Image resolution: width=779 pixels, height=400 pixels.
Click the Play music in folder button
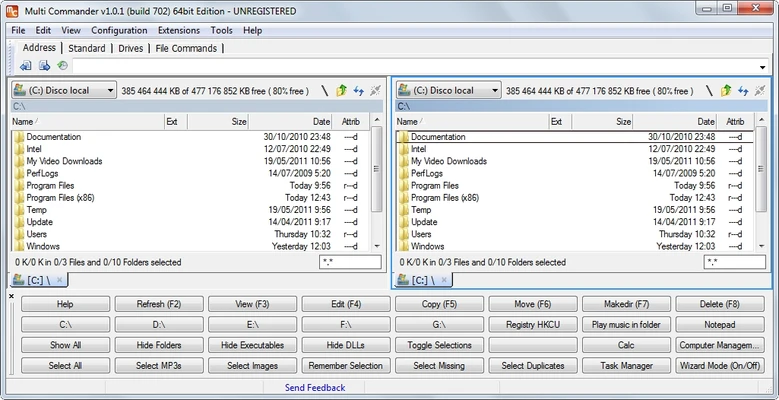click(x=626, y=324)
